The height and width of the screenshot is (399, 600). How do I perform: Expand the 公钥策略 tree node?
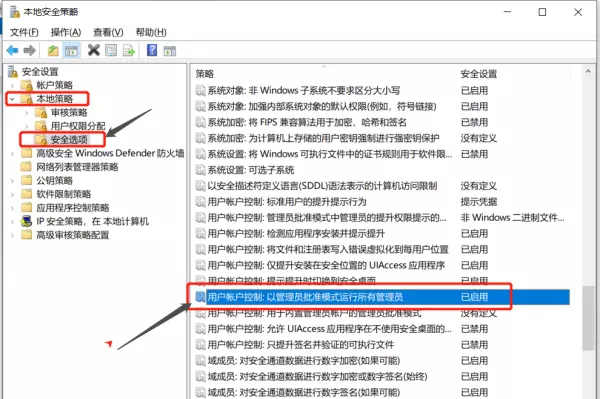point(12,181)
